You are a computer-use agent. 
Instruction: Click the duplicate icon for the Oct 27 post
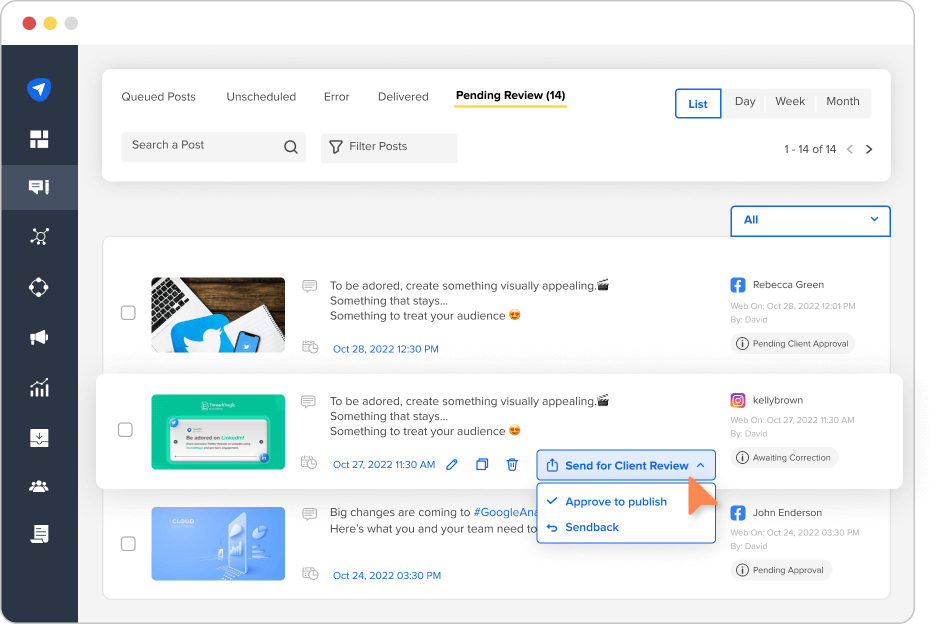(x=482, y=464)
